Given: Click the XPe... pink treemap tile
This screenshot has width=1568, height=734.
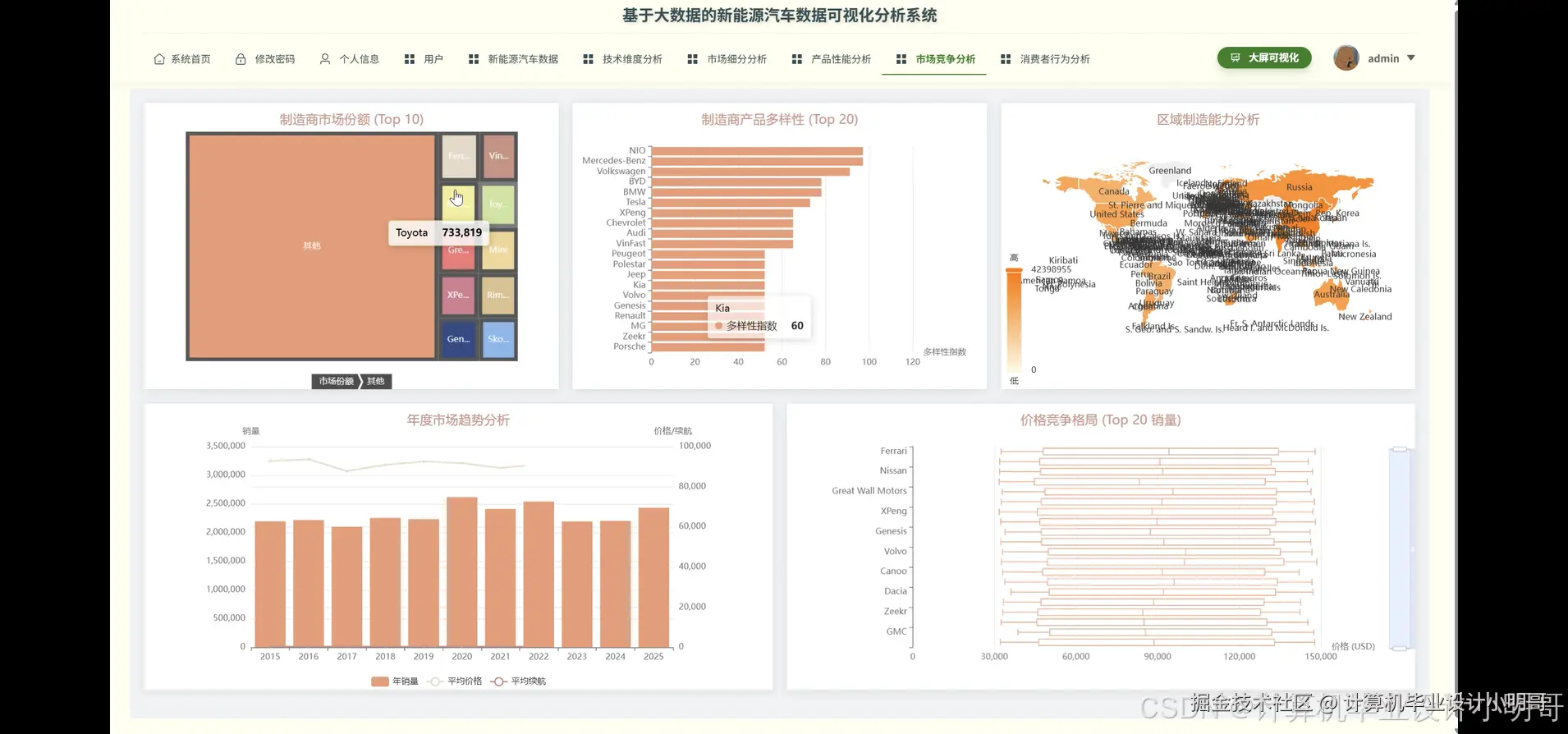Looking at the screenshot, I should point(459,296).
